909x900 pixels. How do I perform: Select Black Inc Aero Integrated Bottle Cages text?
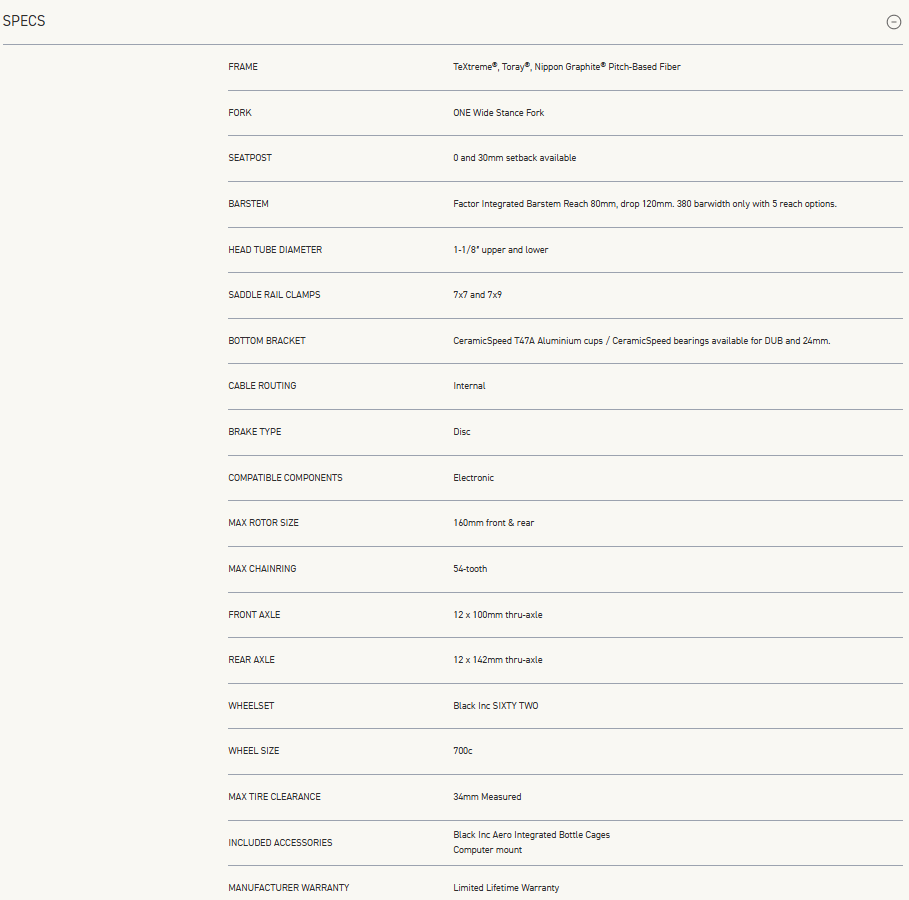point(532,834)
